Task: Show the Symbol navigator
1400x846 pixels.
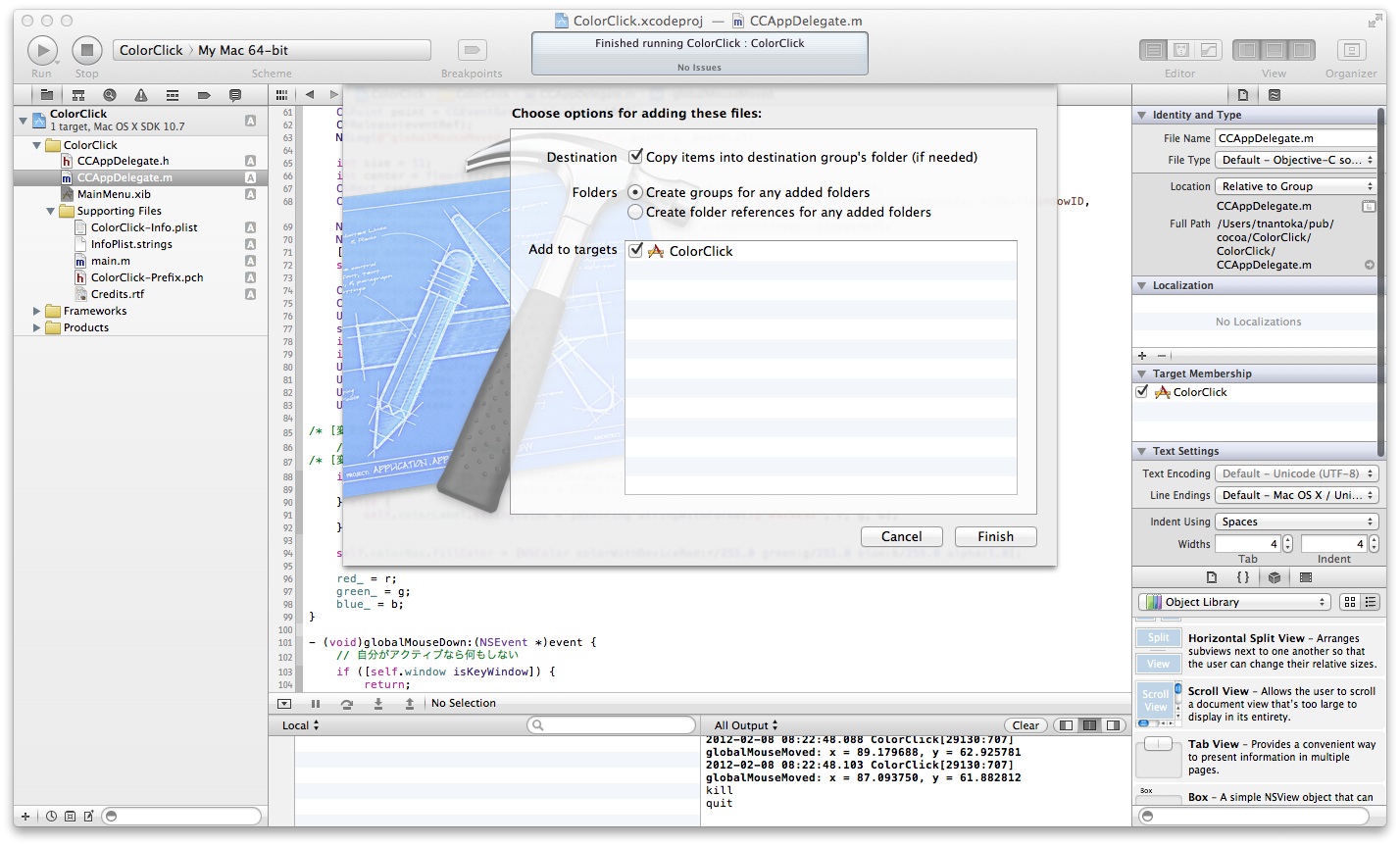Action: (x=78, y=95)
